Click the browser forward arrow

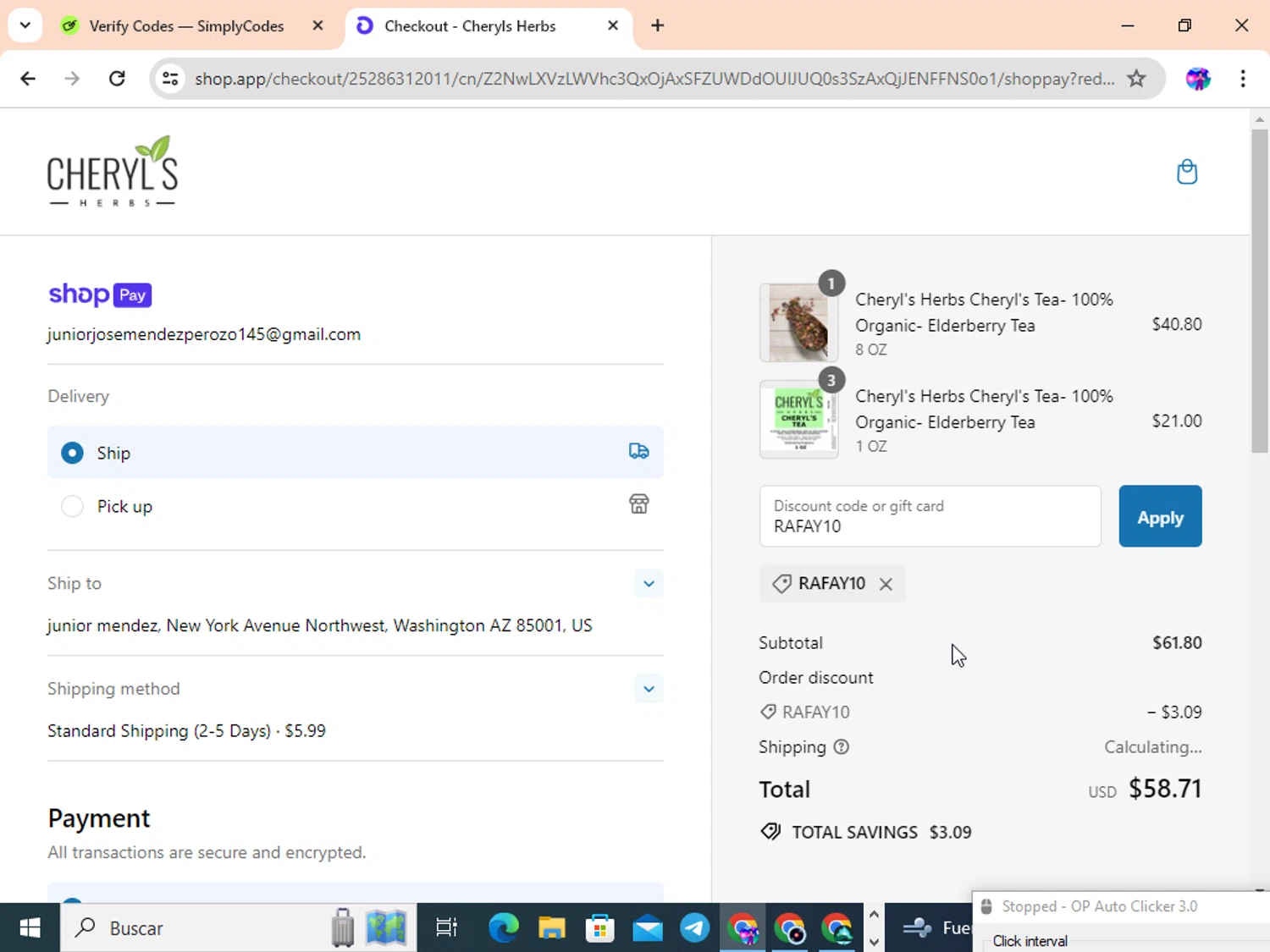point(72,79)
